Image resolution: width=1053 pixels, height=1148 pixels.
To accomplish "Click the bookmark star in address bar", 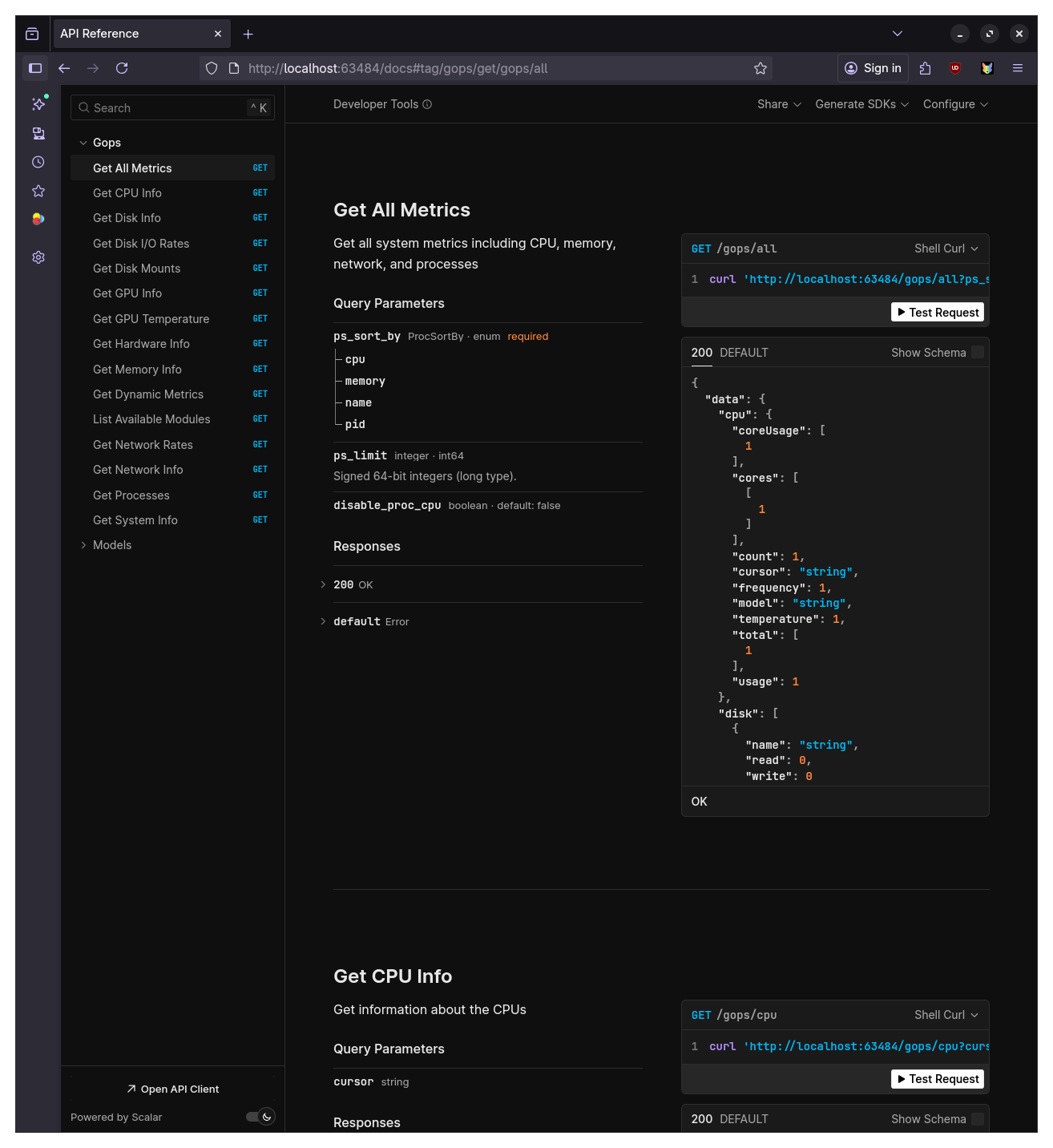I will tap(760, 68).
